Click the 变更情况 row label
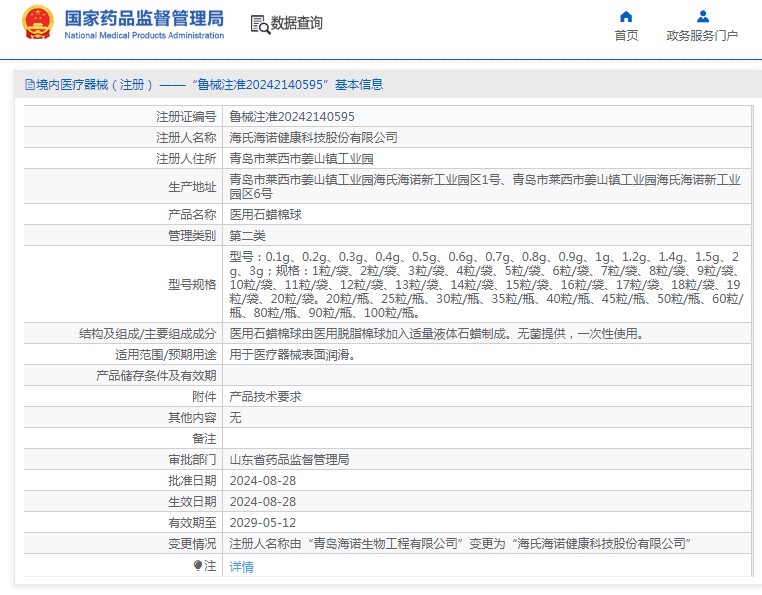 click(192, 543)
